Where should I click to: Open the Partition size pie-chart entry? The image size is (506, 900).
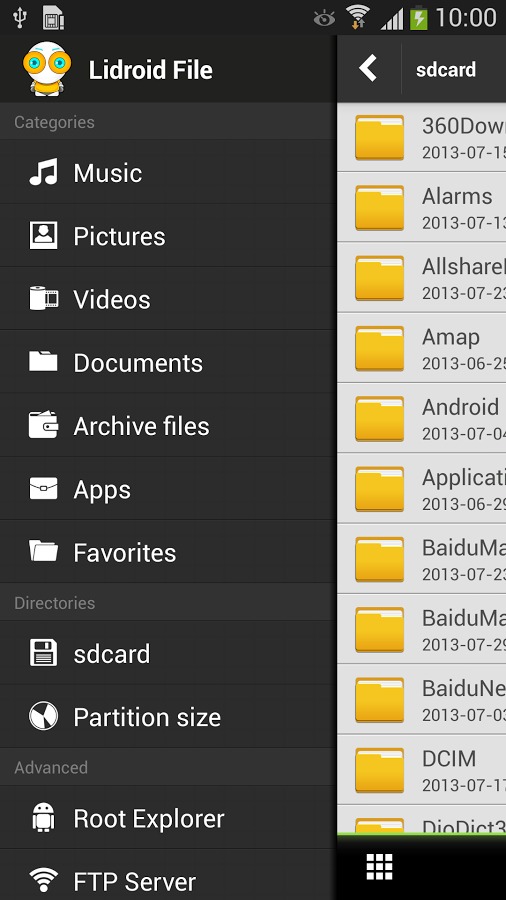pos(168,716)
